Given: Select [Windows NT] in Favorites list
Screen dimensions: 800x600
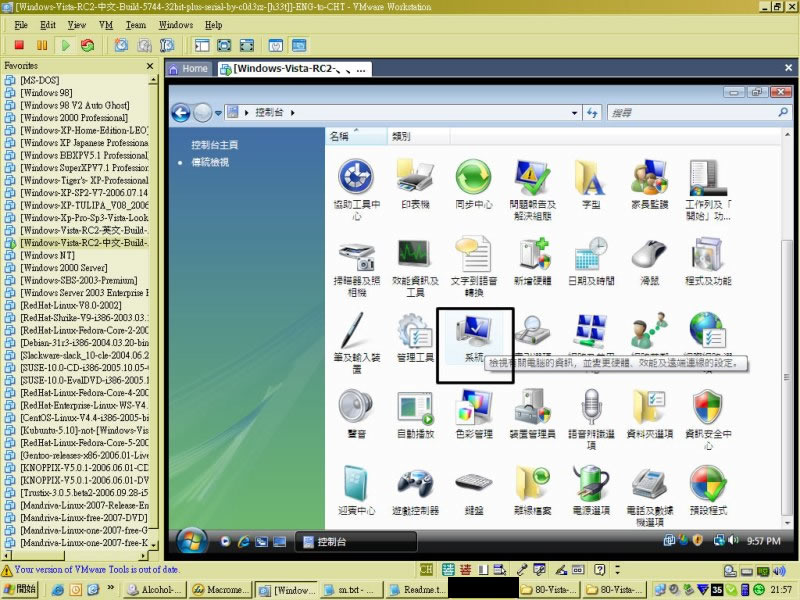Looking at the screenshot, I should (47, 255).
